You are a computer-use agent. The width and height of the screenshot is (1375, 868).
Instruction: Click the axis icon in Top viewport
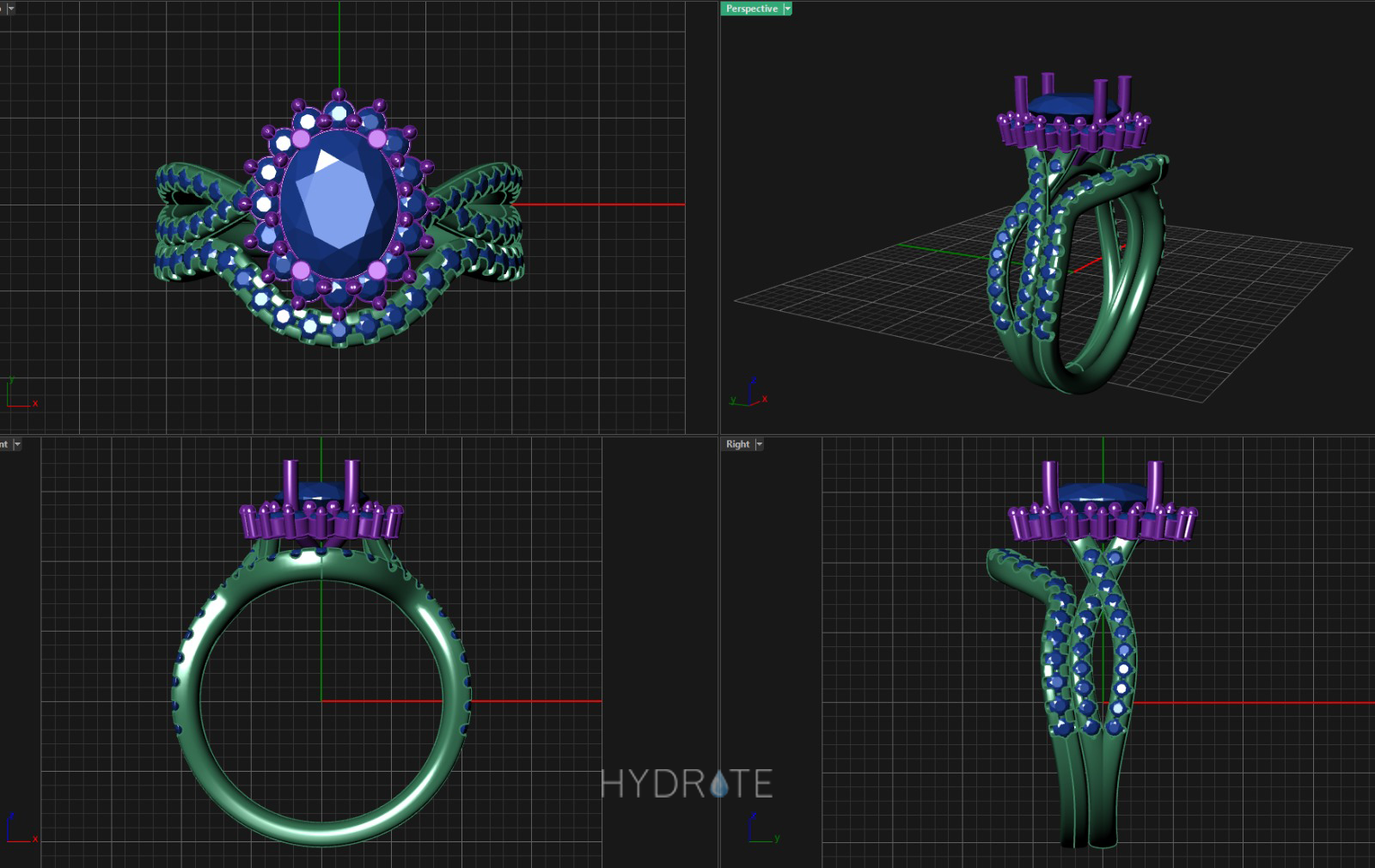click(x=19, y=394)
